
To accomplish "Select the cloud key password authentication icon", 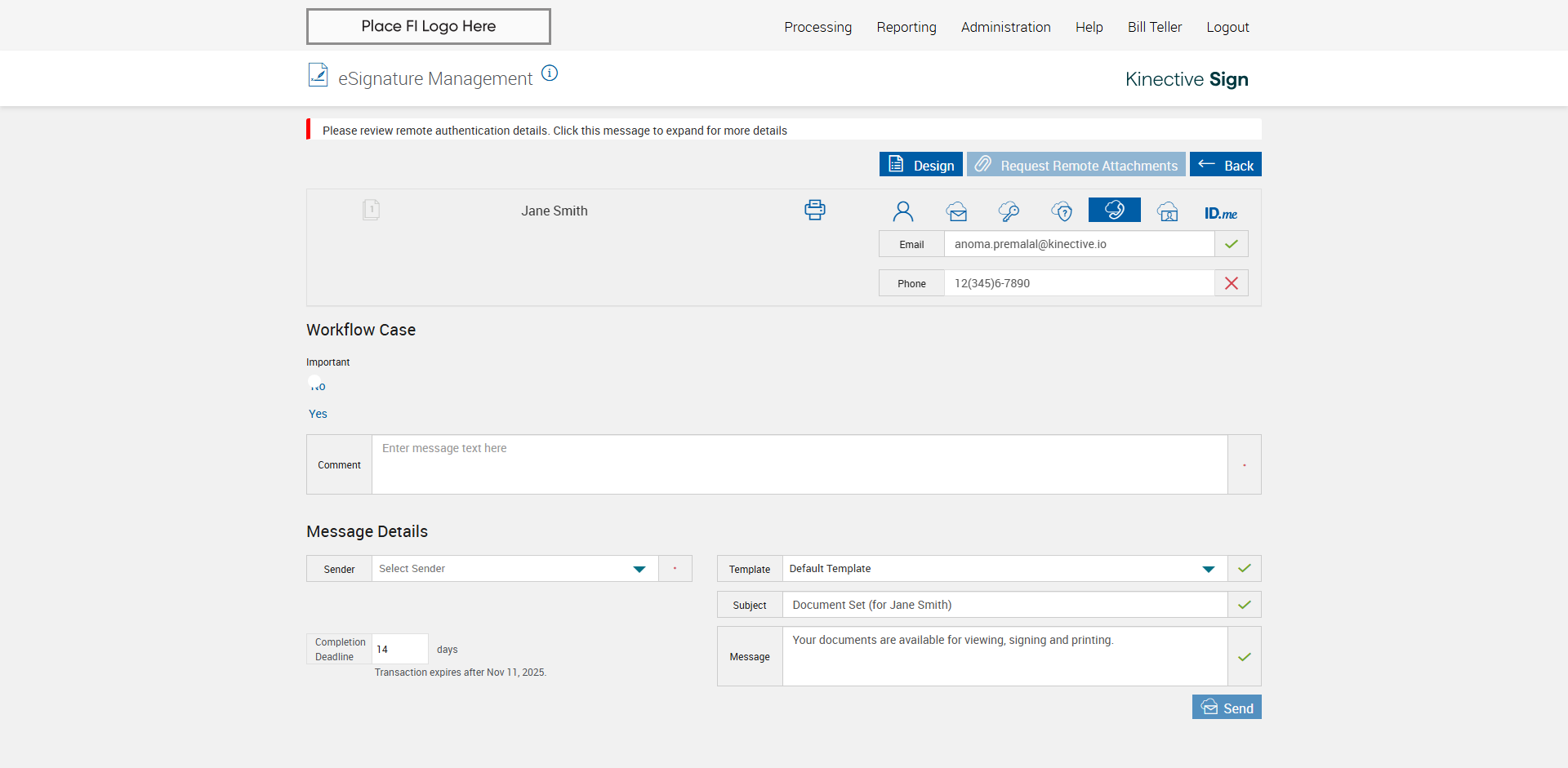I will coord(1009,211).
